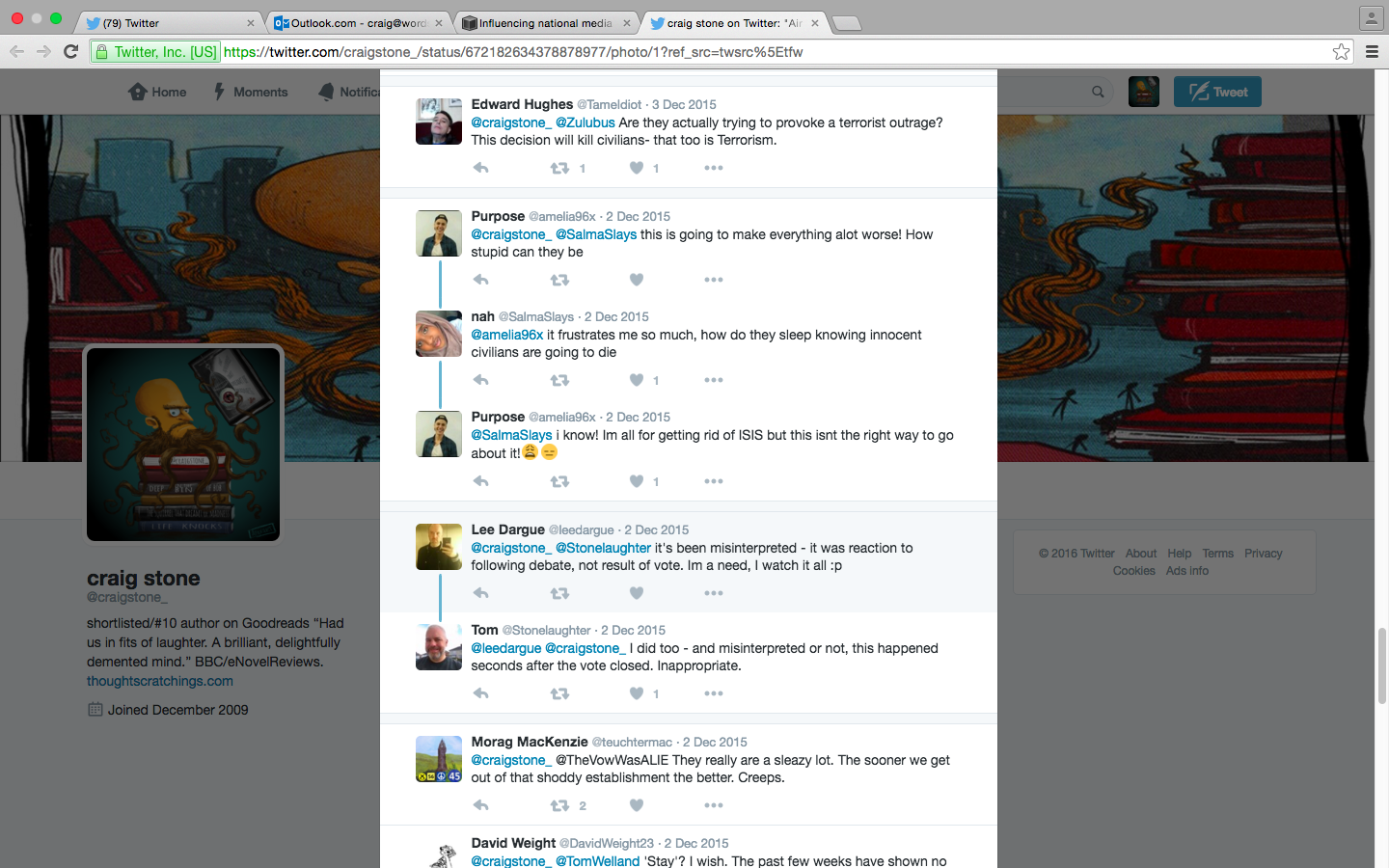Retweet Purpose's 'getting rid of ISIS' tweet
The height and width of the screenshot is (868, 1389).
[559, 481]
